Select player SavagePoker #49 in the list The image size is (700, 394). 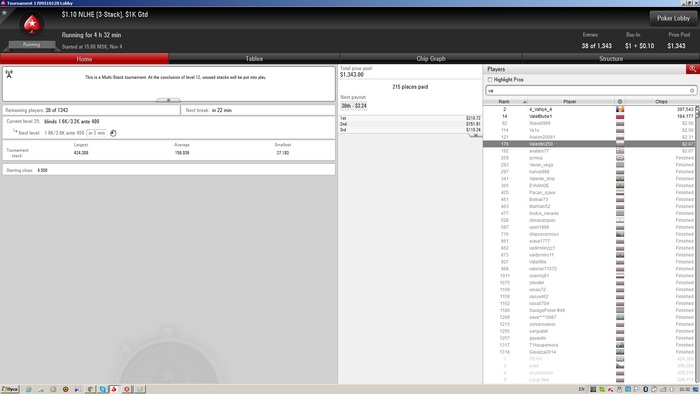pos(588,311)
